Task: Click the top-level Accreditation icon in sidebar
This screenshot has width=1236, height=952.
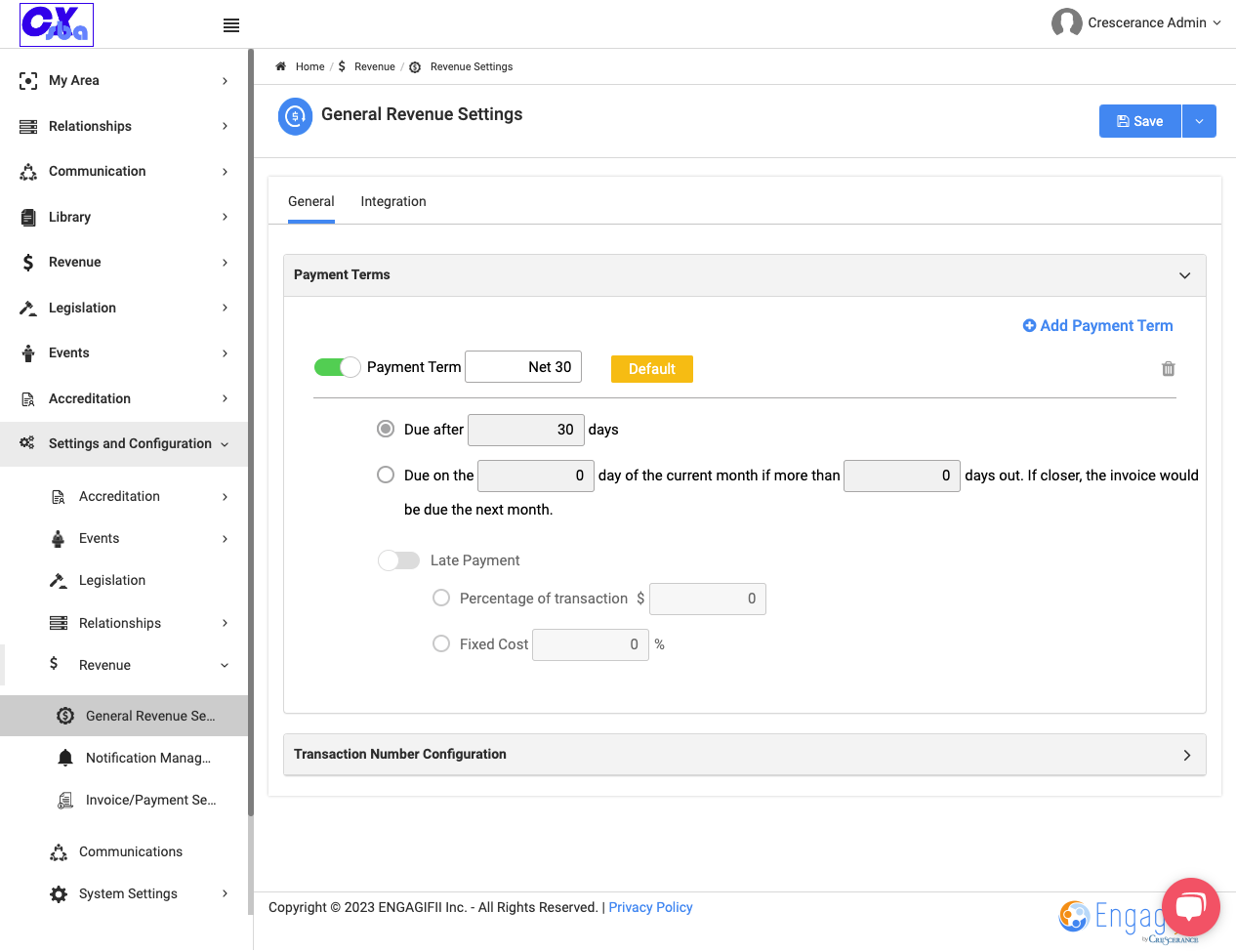Action: click(28, 398)
